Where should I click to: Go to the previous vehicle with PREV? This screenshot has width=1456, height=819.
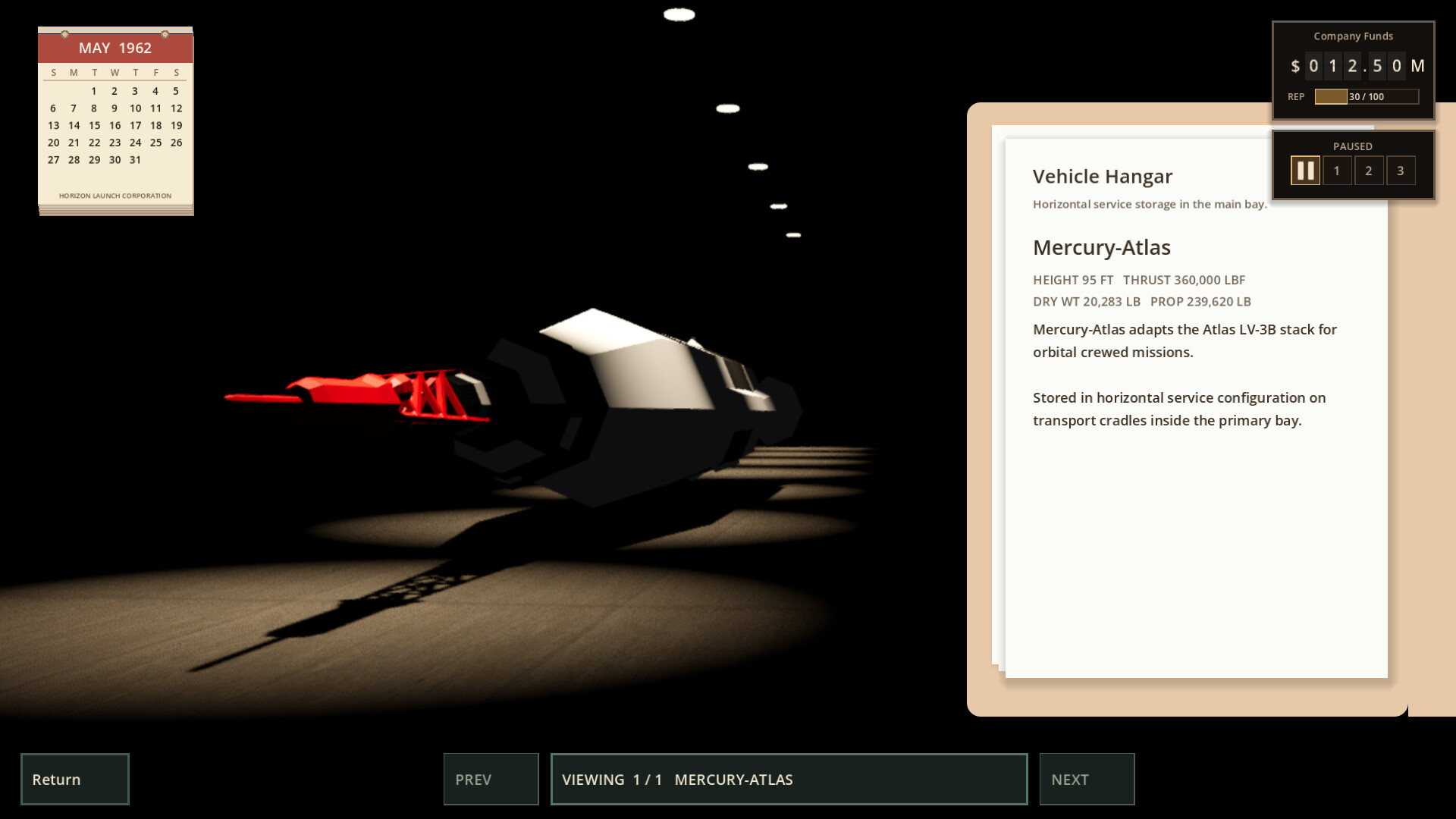pyautogui.click(x=491, y=779)
